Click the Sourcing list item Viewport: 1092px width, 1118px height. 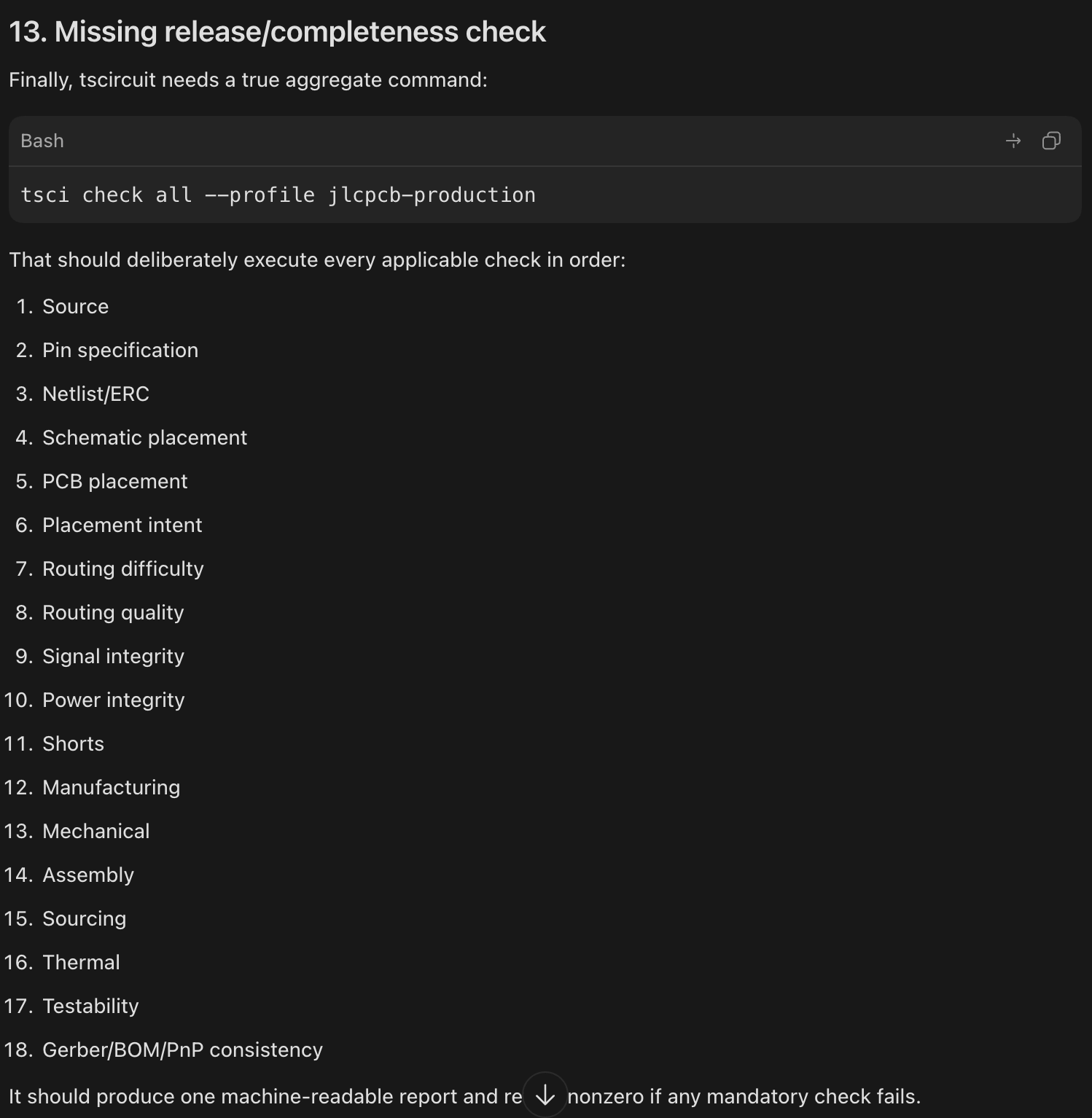coord(84,918)
